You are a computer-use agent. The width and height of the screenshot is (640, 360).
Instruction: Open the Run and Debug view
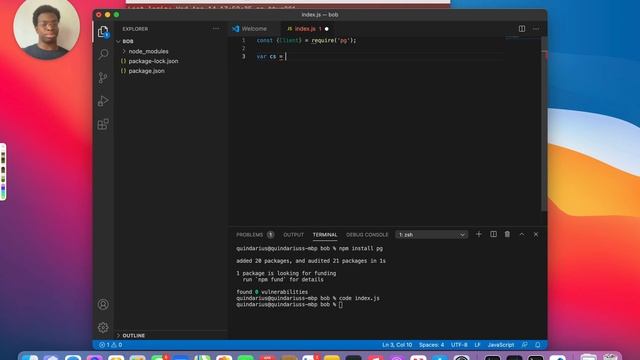click(x=103, y=101)
